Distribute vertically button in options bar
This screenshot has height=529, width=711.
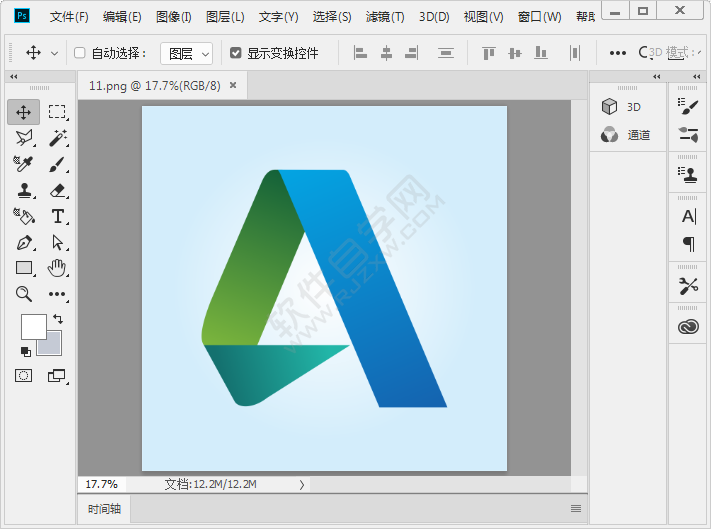(446, 53)
